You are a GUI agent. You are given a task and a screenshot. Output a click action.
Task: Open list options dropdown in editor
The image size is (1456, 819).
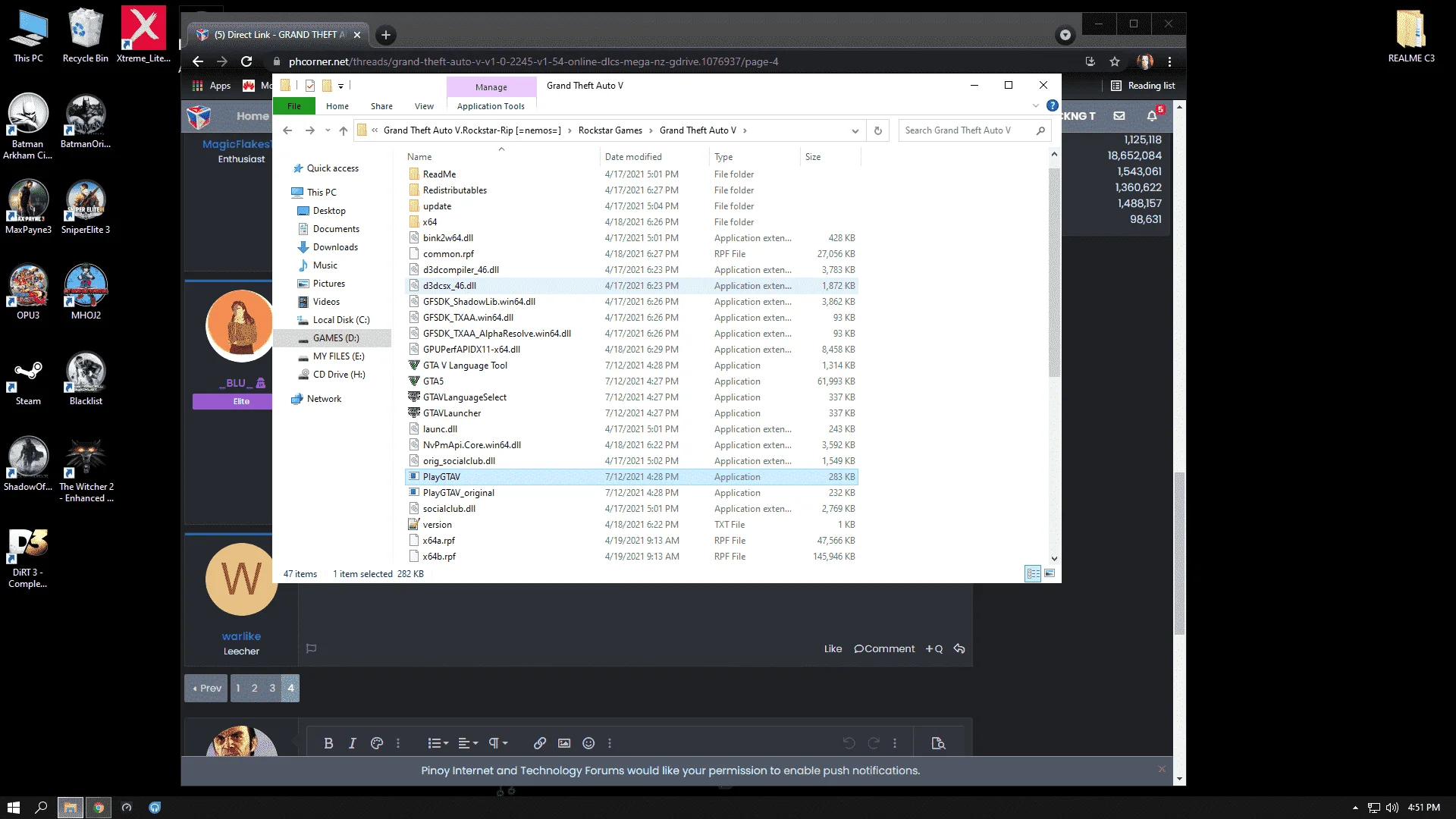(x=438, y=743)
